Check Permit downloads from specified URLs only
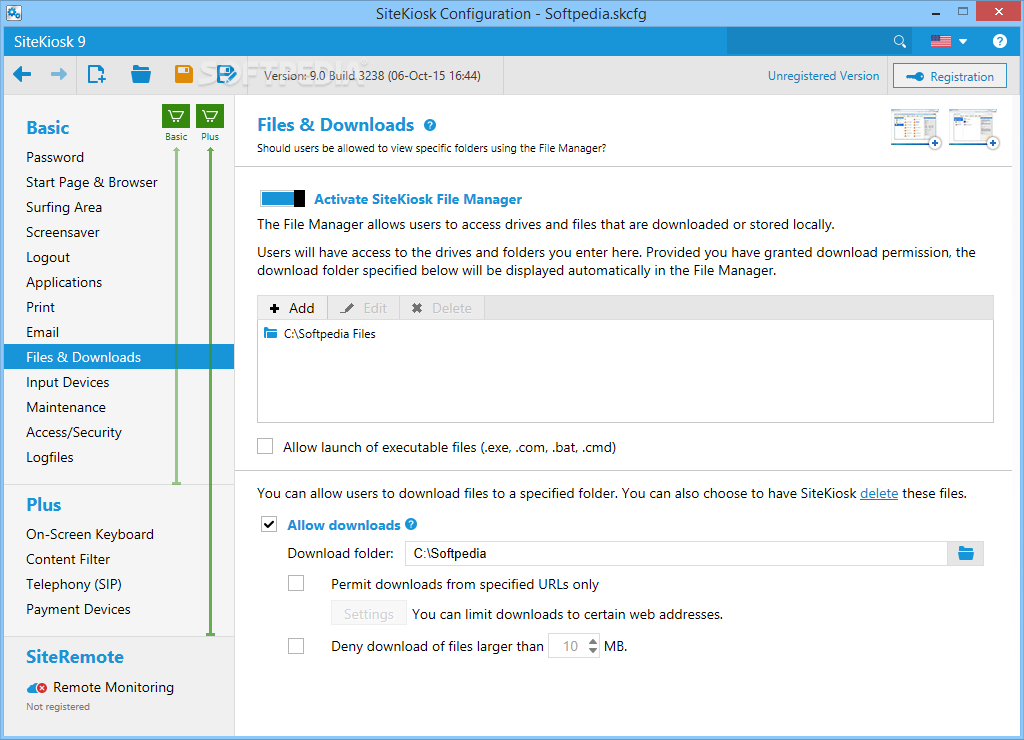This screenshot has height=740, width=1024. click(296, 583)
